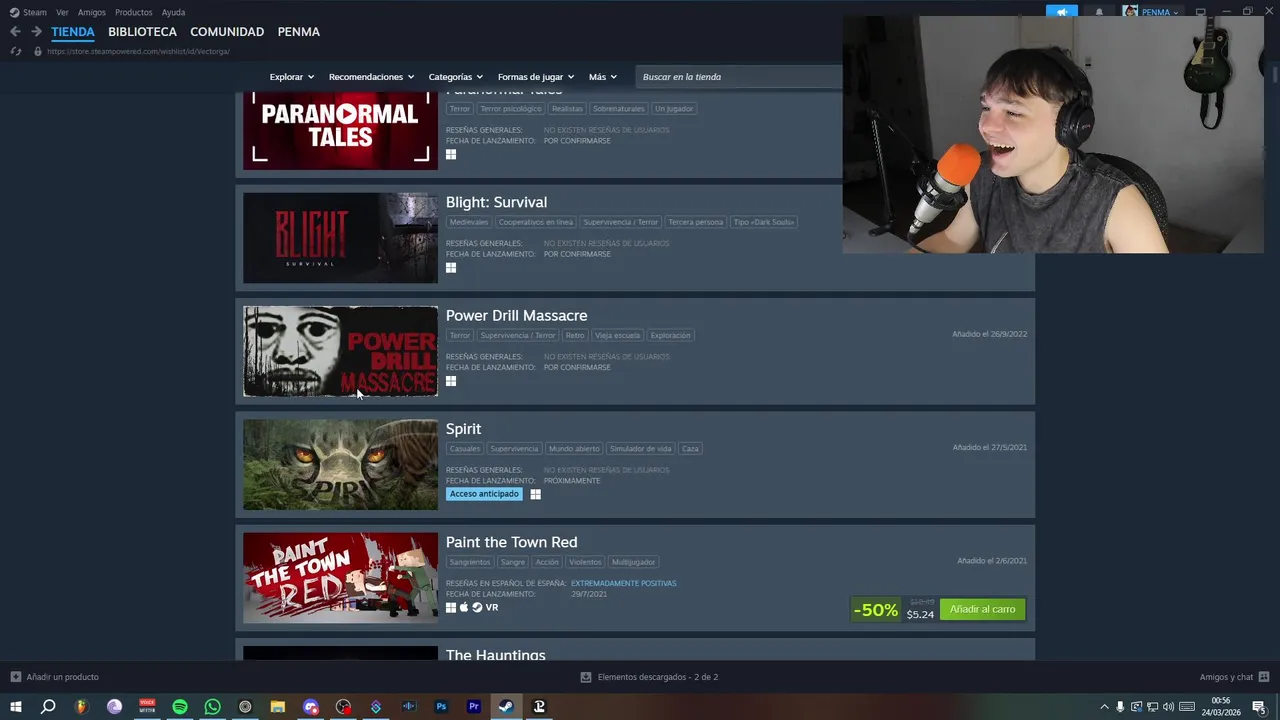This screenshot has height=720, width=1280.
Task: Open the PENMA account dropdown
Action: (1151, 12)
